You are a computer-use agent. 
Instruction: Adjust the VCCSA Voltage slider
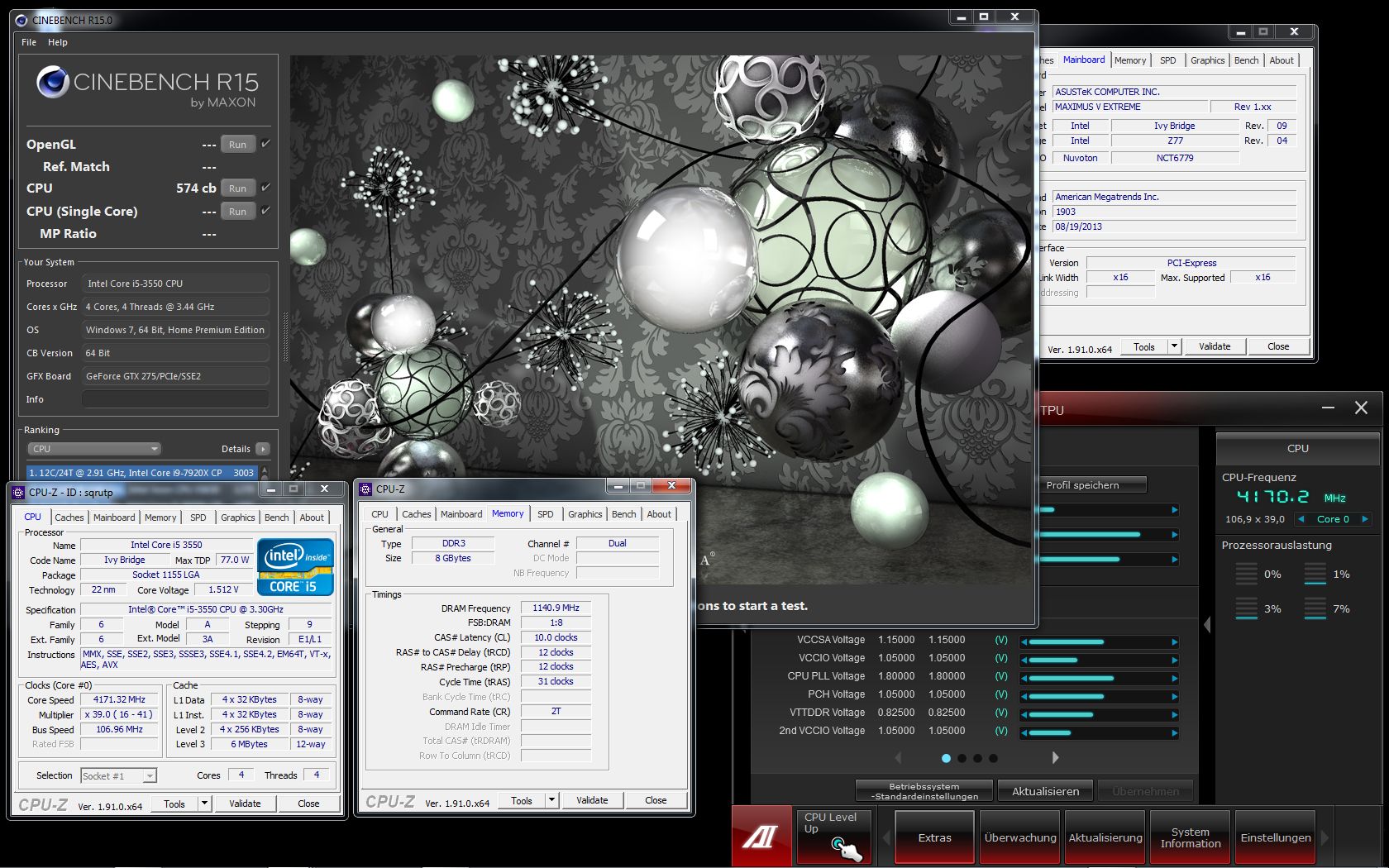click(1099, 641)
